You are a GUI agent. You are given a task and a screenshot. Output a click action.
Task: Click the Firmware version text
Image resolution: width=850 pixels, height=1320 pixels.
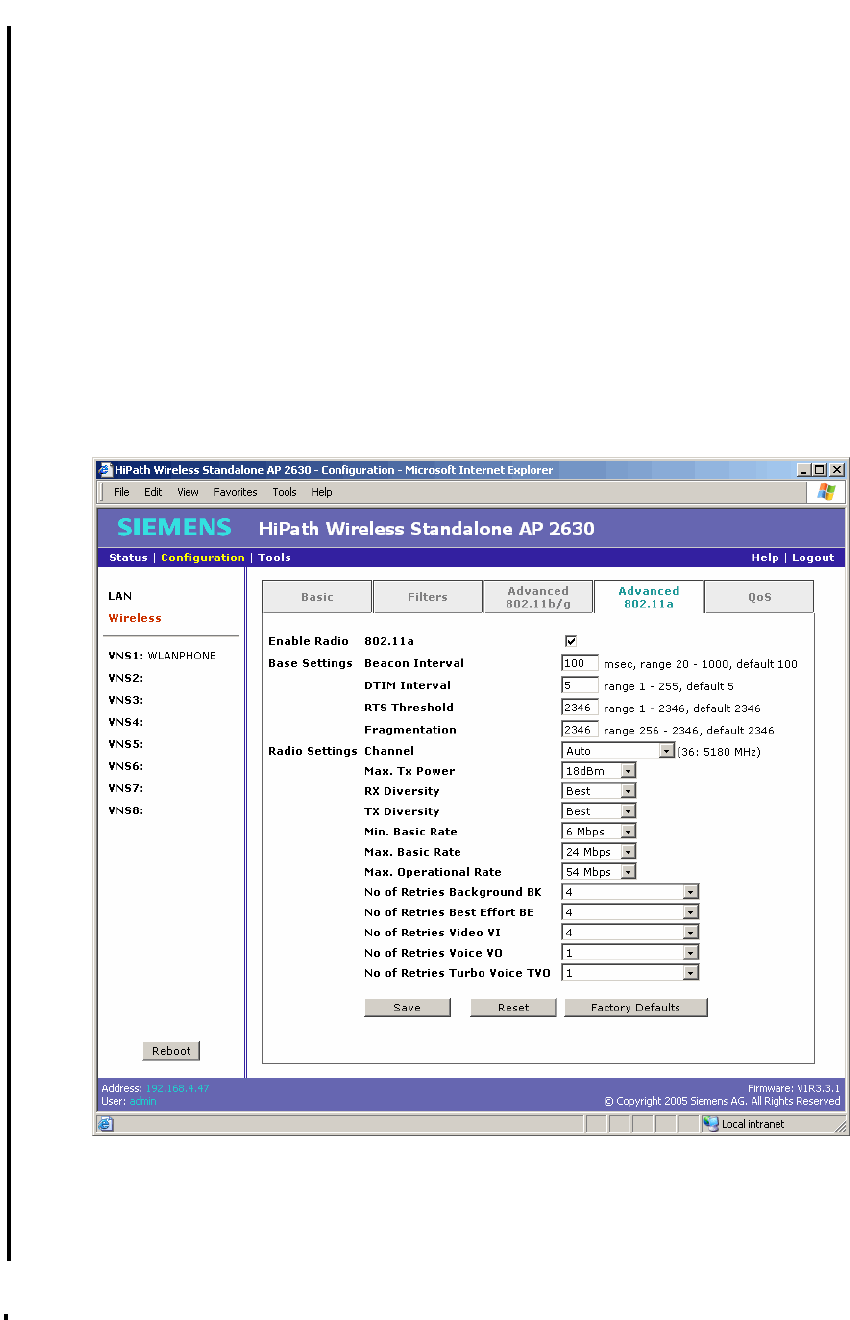(x=794, y=1088)
